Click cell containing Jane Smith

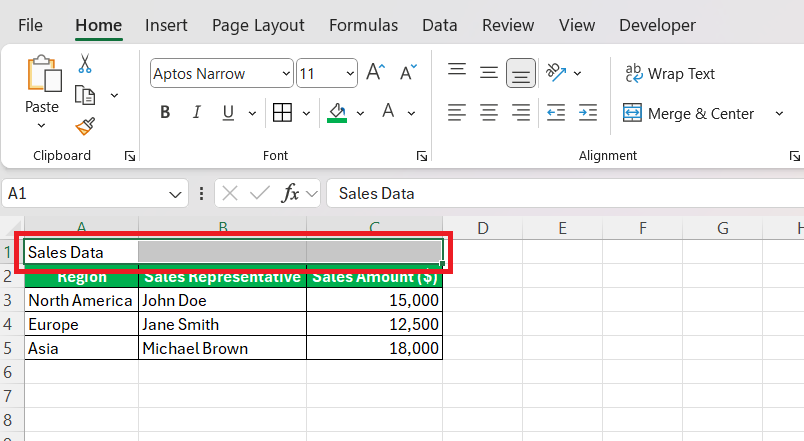coord(223,324)
